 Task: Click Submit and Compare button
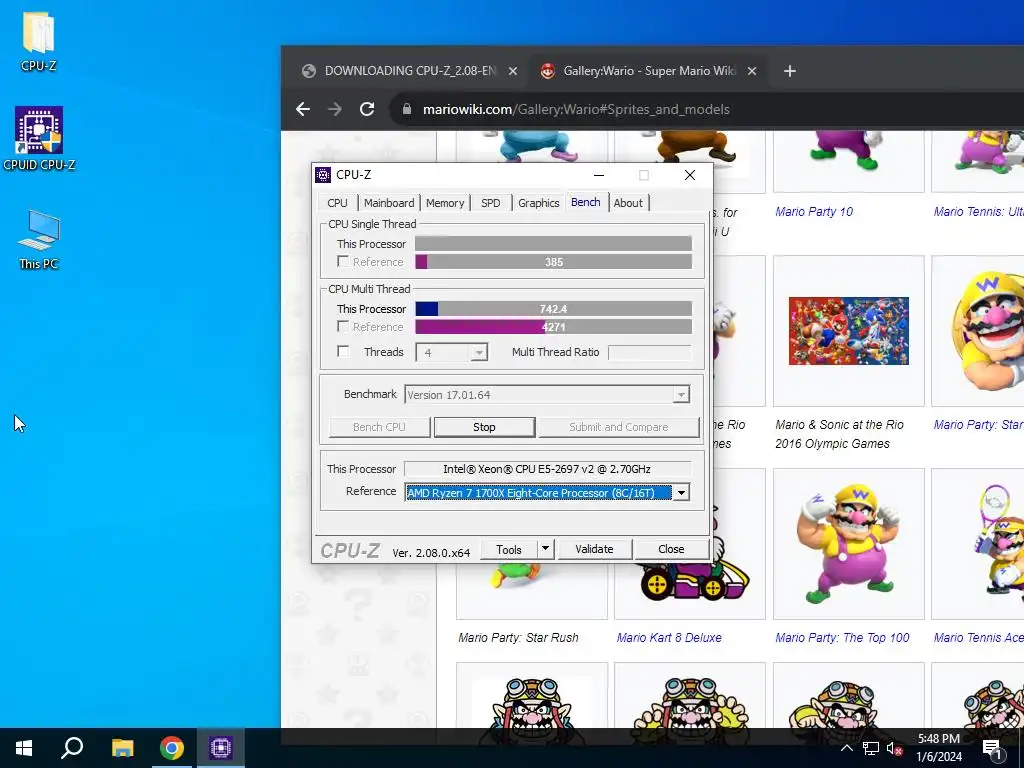pyautogui.click(x=618, y=427)
